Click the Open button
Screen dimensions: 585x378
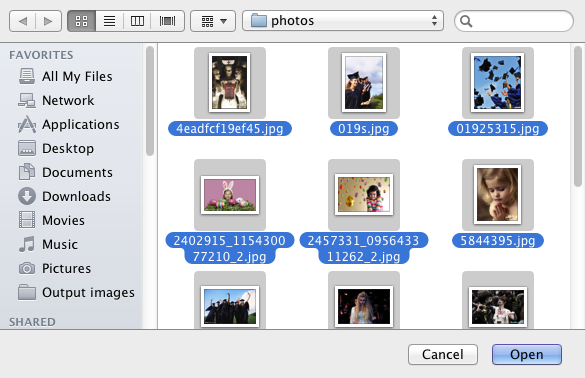527,354
